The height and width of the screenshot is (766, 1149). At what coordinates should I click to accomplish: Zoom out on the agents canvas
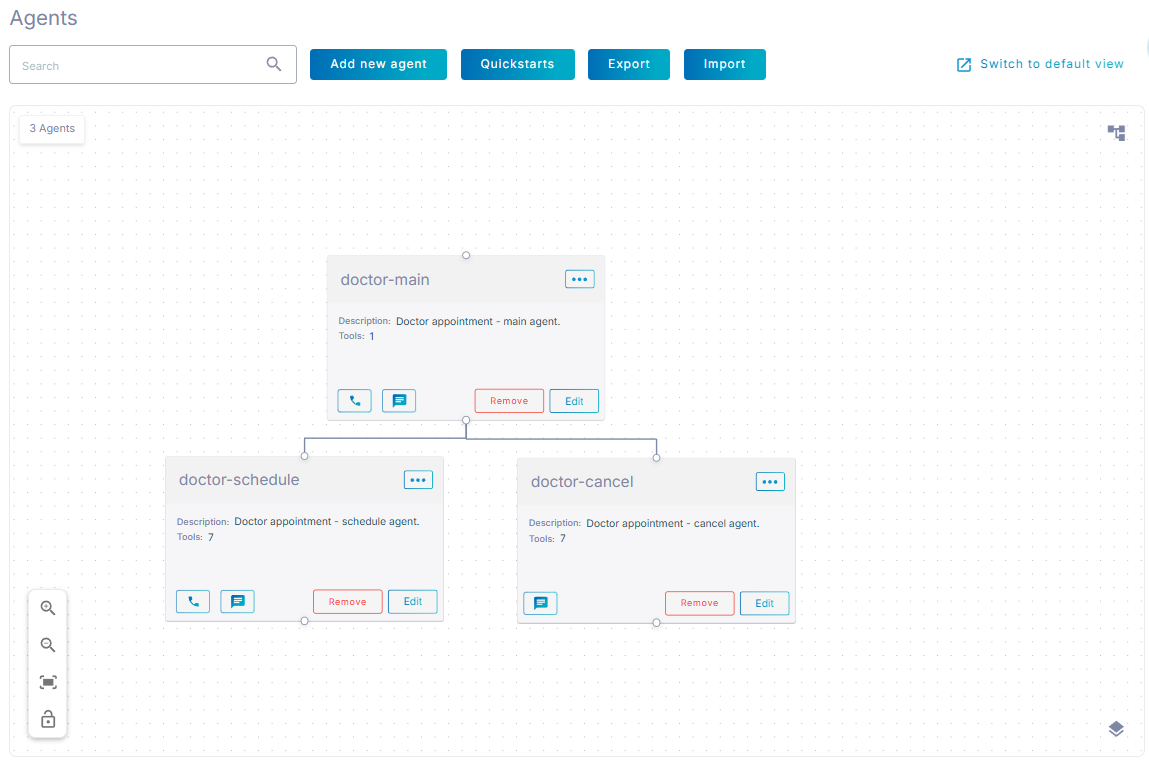click(47, 645)
